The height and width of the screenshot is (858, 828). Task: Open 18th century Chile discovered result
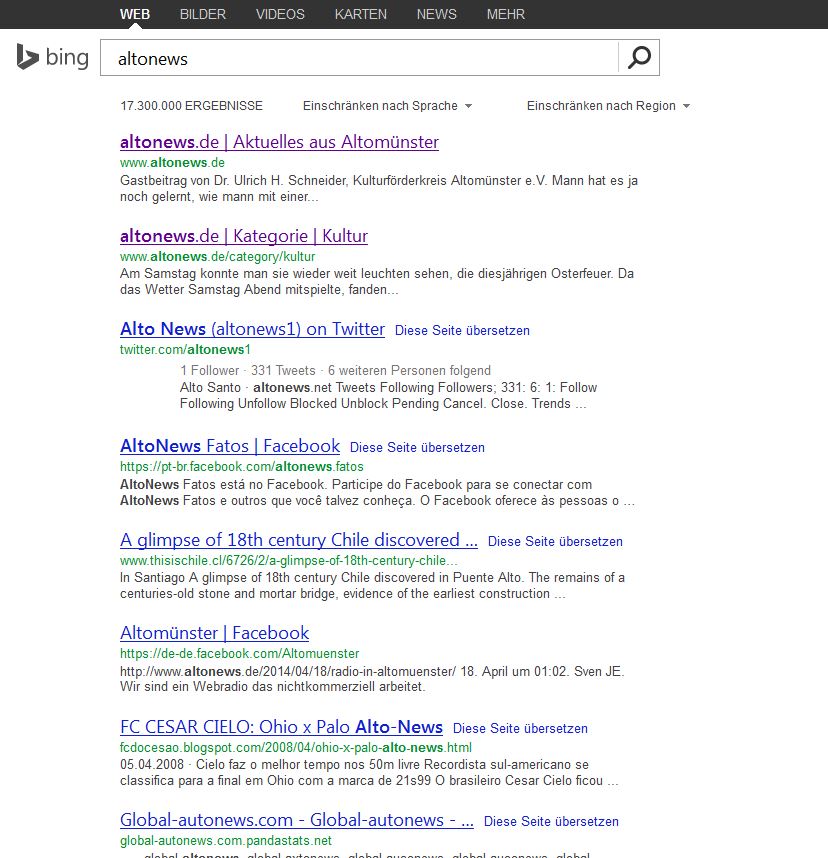click(x=299, y=540)
